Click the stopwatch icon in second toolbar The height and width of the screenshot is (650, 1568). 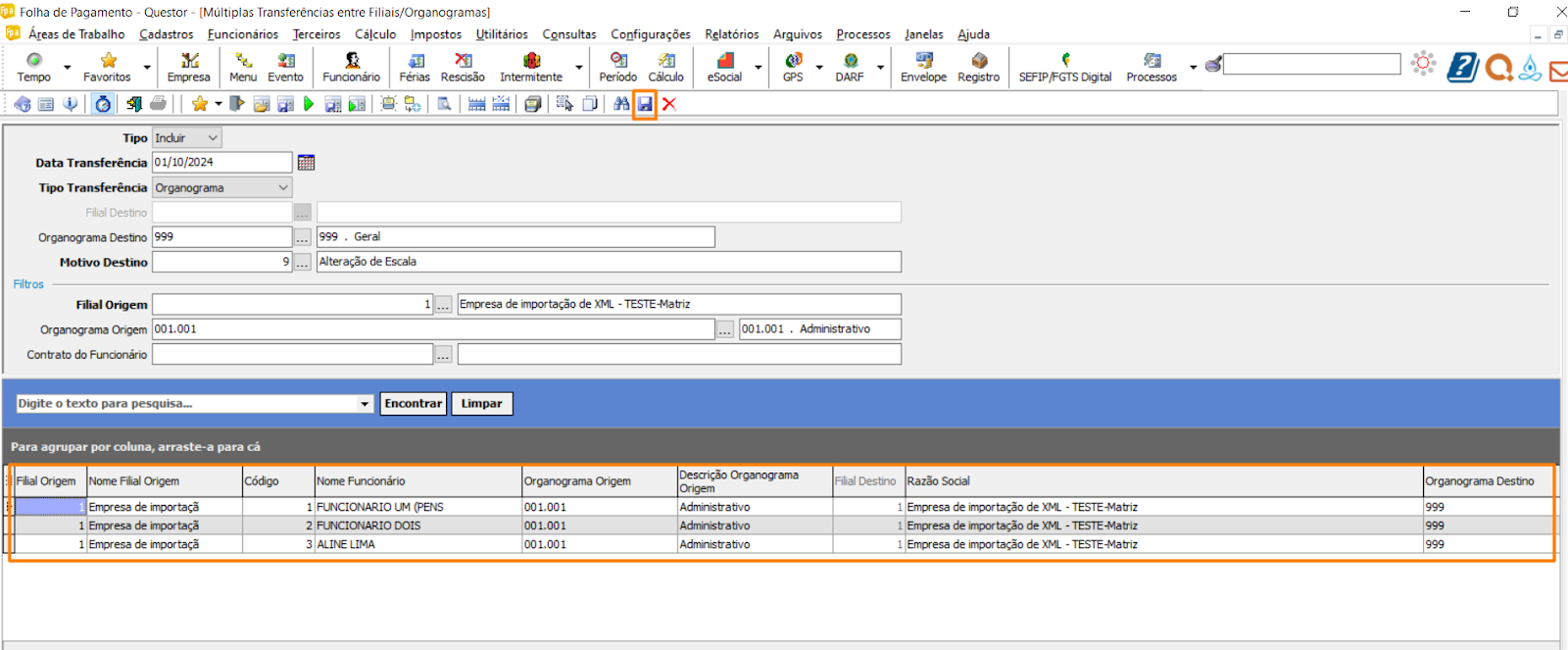click(103, 104)
